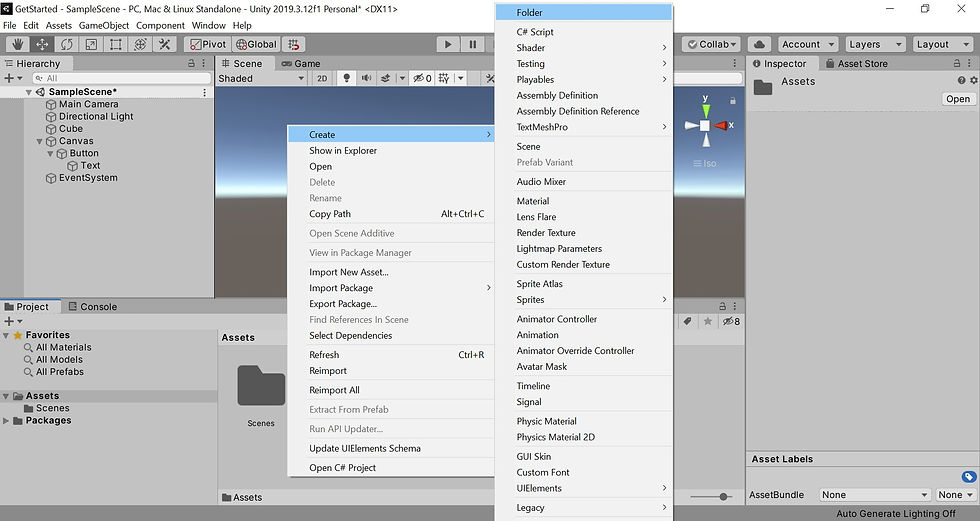
Task: Toggle scene effects layers icon
Action: [386, 78]
